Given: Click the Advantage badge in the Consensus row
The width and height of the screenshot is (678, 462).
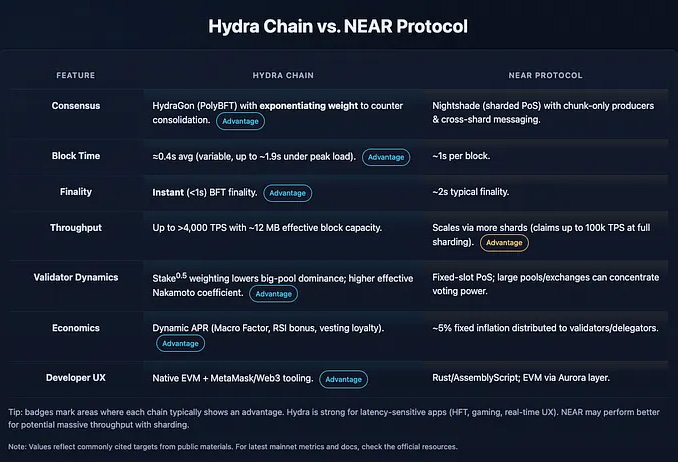Looking at the screenshot, I should pyautogui.click(x=240, y=120).
